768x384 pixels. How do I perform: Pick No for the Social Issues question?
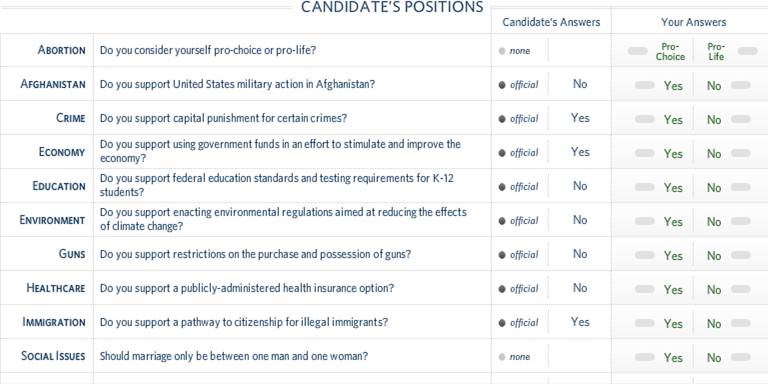(x=714, y=358)
